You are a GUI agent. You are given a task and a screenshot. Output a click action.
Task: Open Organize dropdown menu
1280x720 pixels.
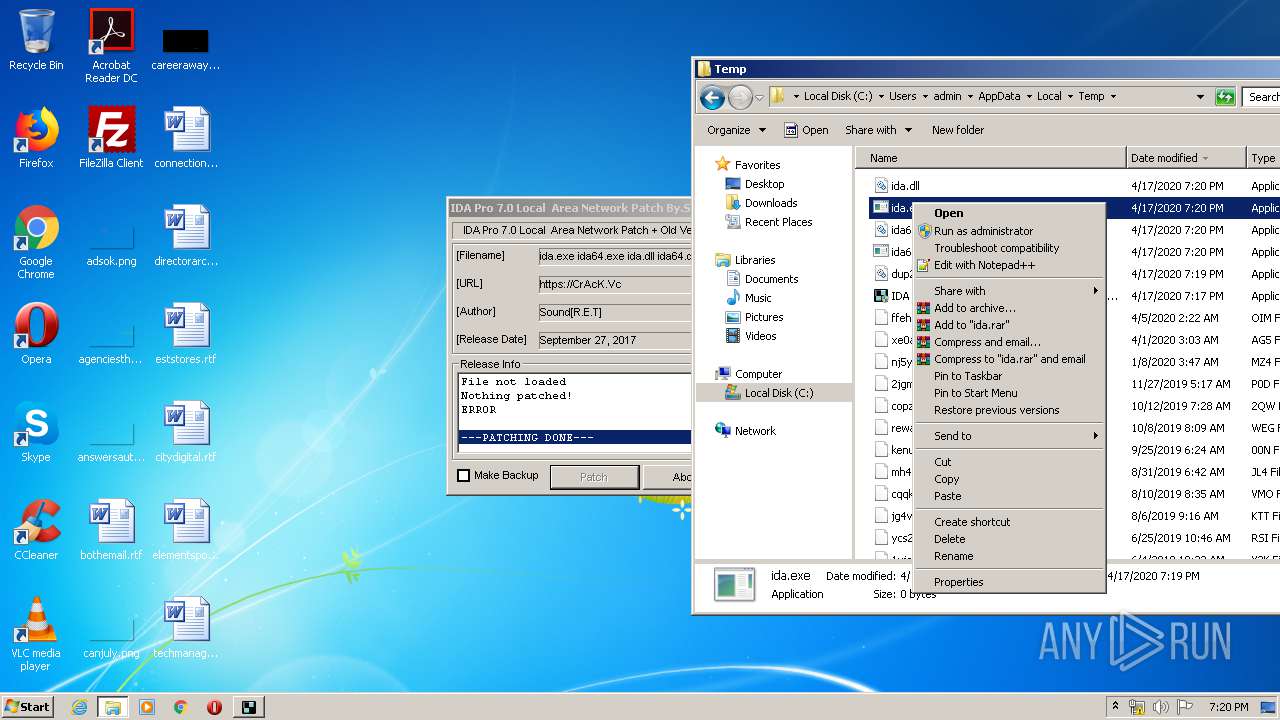point(736,130)
